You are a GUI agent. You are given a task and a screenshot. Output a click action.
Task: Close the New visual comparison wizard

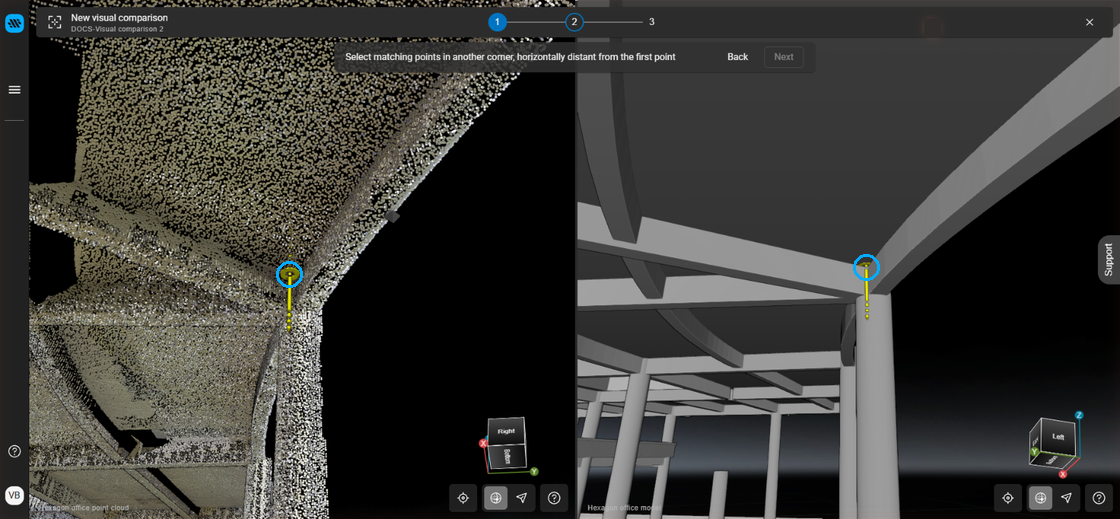point(1089,22)
